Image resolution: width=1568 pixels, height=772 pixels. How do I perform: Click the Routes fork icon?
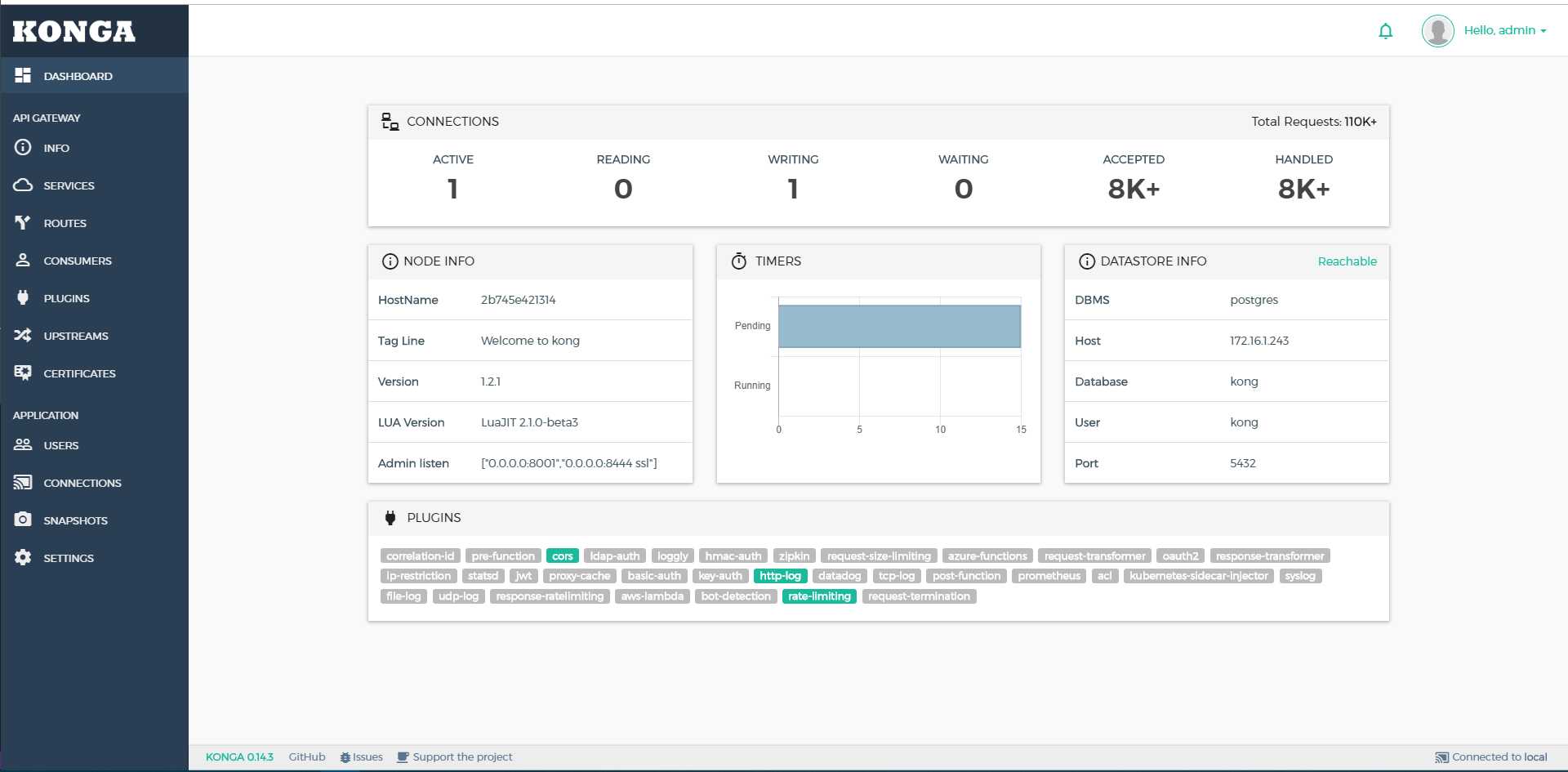click(x=23, y=222)
